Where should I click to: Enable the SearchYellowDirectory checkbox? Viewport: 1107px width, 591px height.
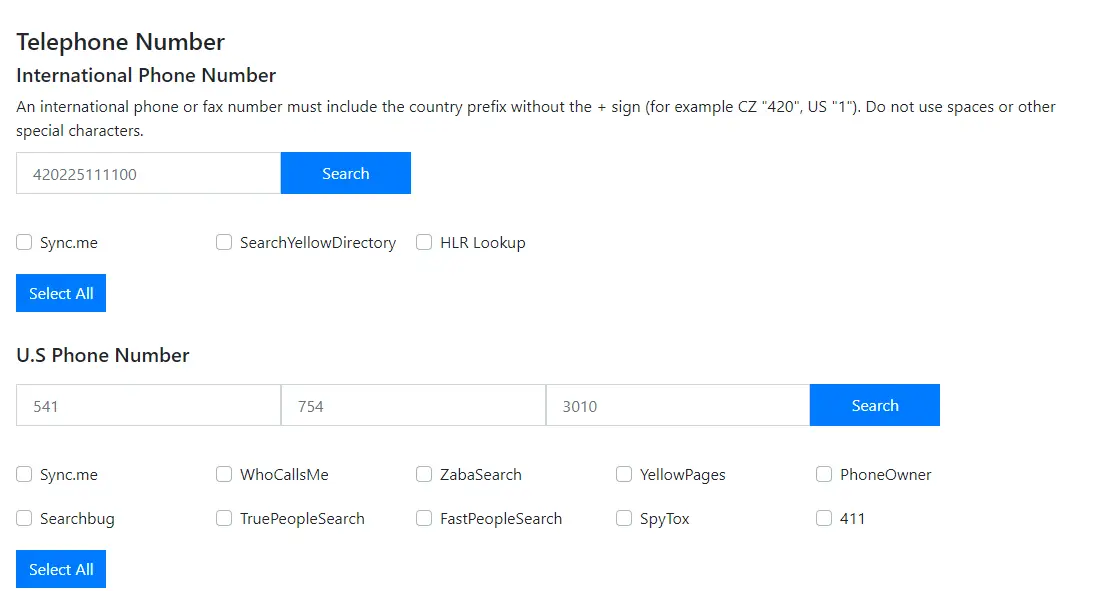pyautogui.click(x=224, y=242)
